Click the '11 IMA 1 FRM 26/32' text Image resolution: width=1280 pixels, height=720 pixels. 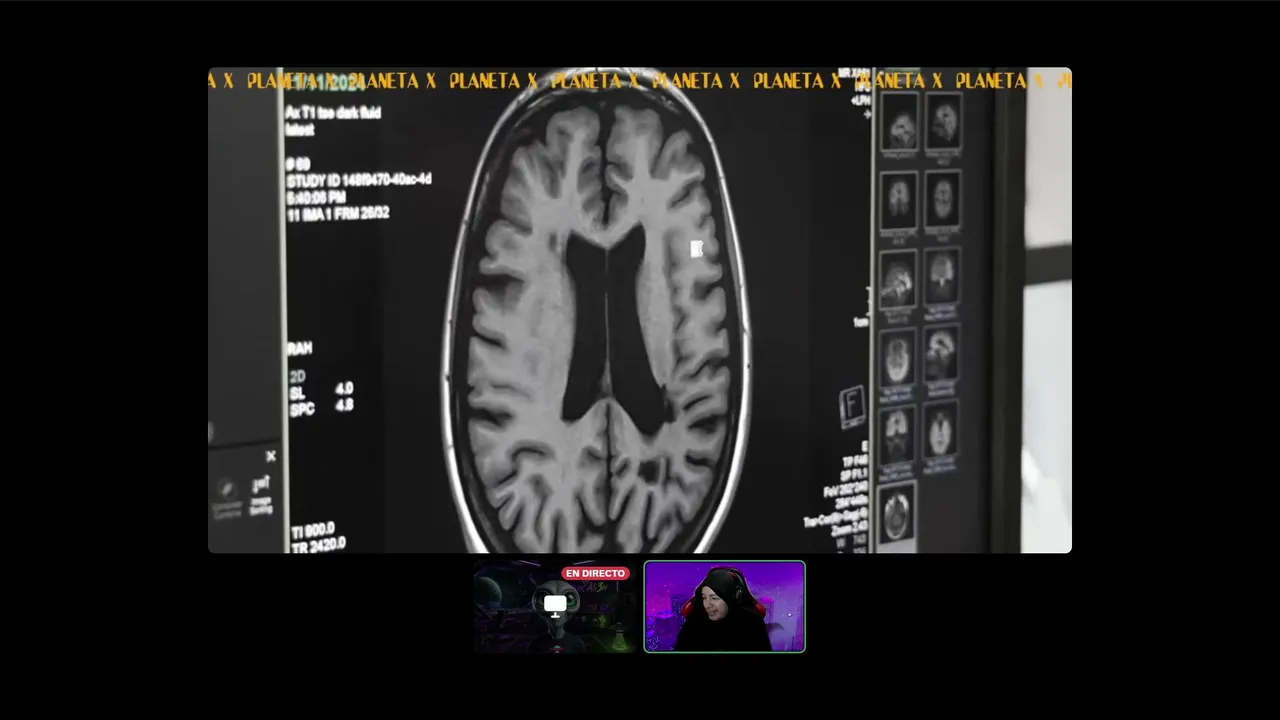(x=338, y=214)
